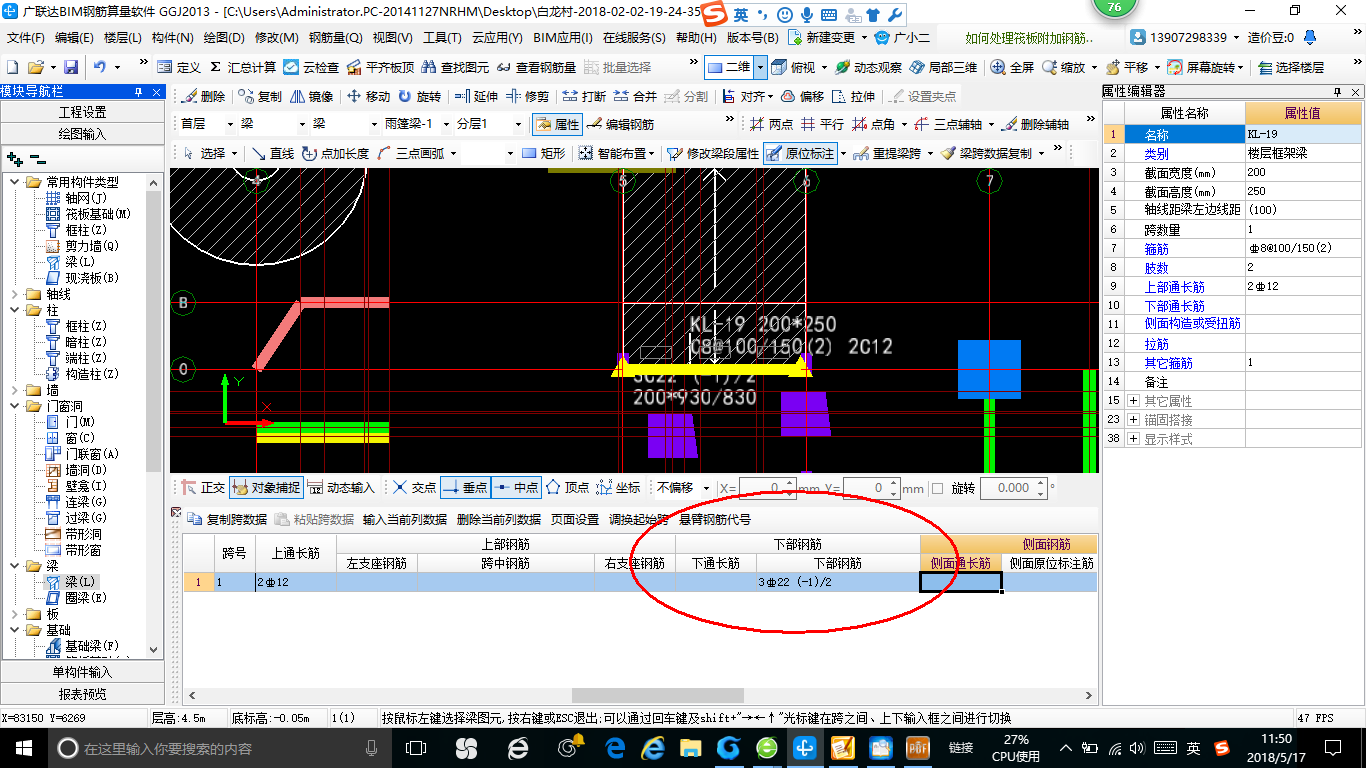The width and height of the screenshot is (1366, 768).
Task: Choose the 矩形 rectangle drawing tool
Action: [x=543, y=153]
